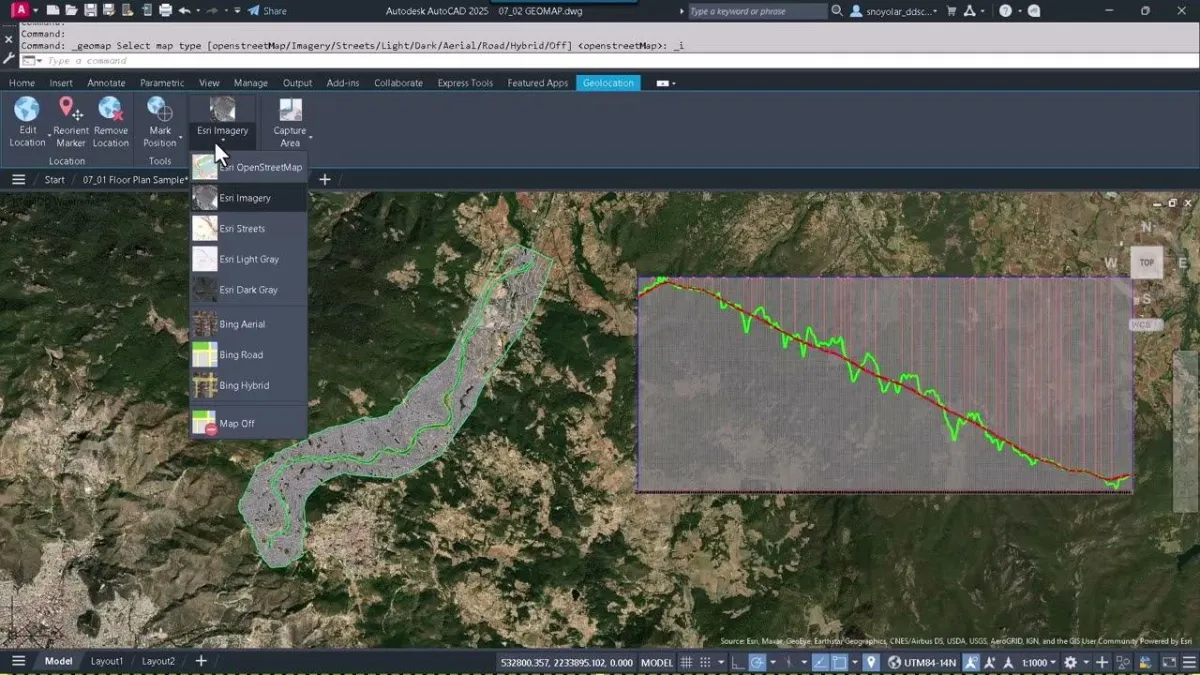Click the Plot printer icon
The height and width of the screenshot is (675, 1200).
(165, 10)
